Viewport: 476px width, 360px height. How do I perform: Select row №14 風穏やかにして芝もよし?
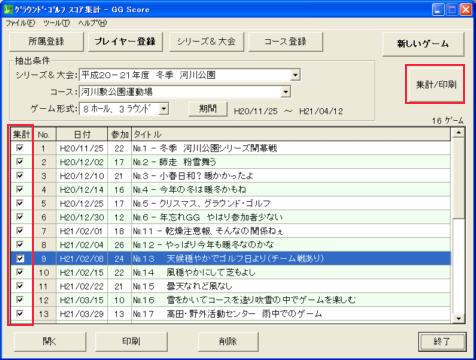(x=231, y=272)
